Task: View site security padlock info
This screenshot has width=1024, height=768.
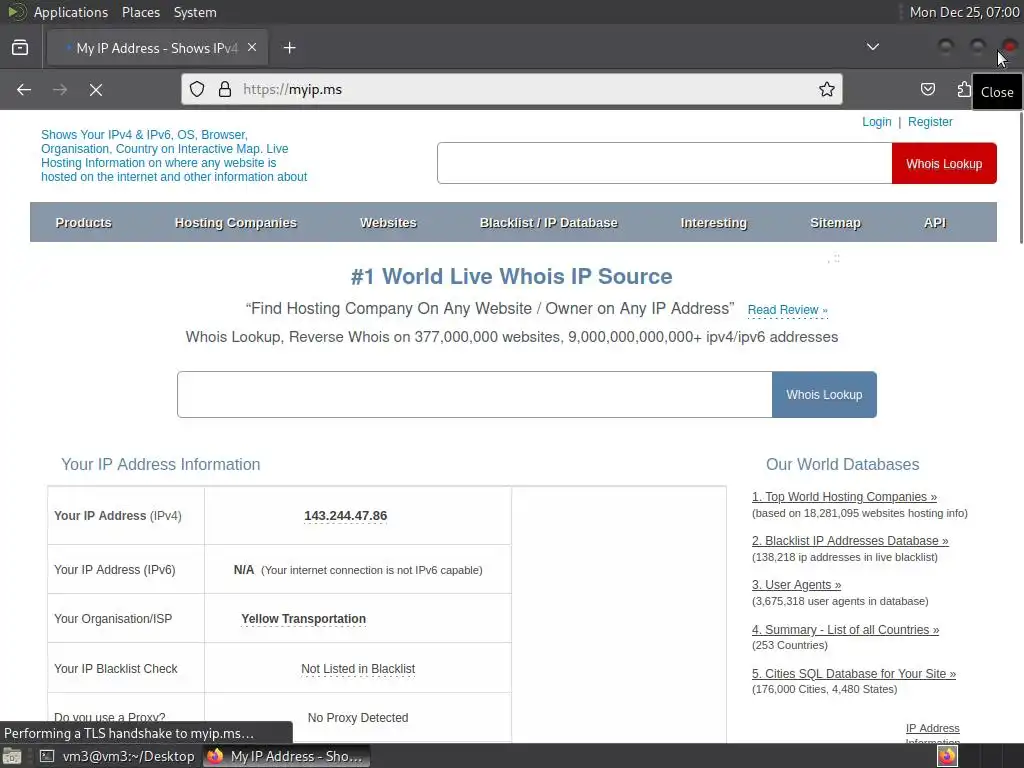Action: [225, 89]
